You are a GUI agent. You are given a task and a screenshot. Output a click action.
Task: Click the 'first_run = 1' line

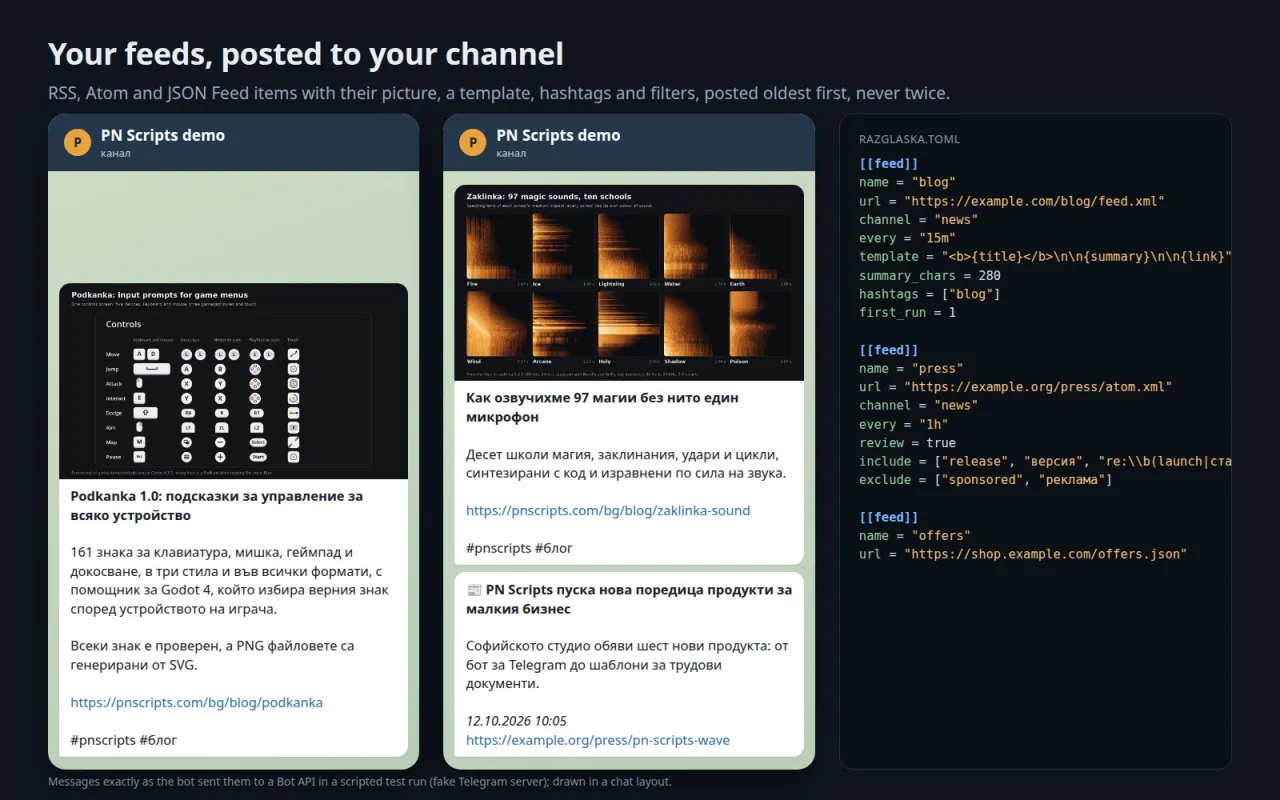[x=907, y=313]
